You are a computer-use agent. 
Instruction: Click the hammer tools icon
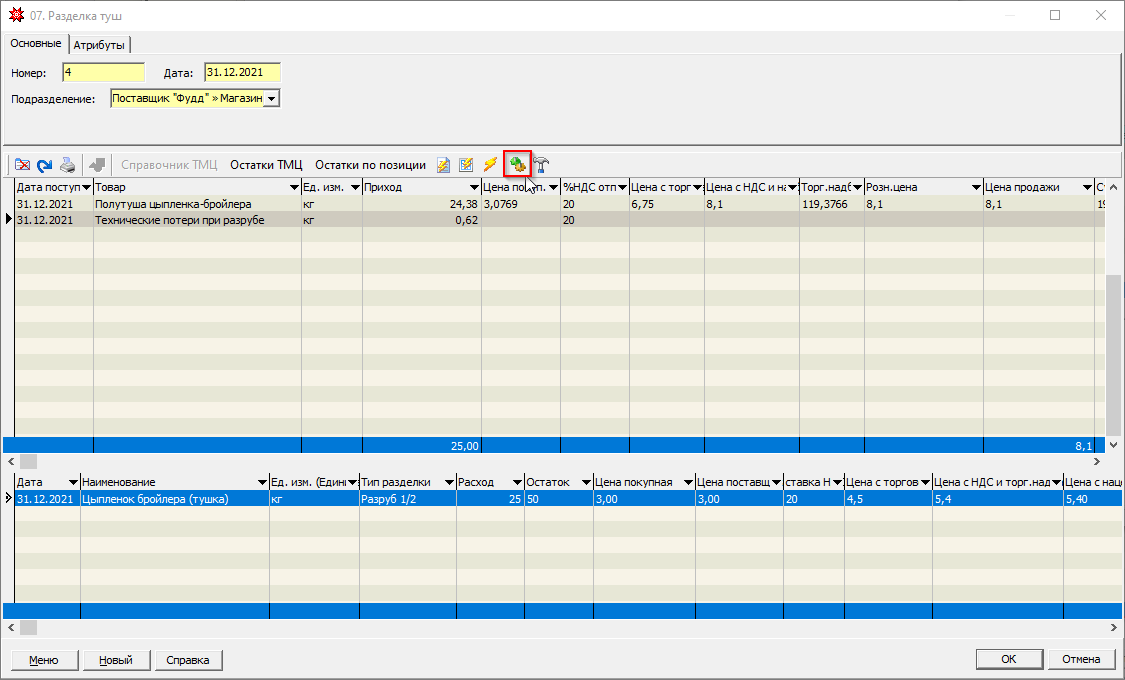(543, 165)
